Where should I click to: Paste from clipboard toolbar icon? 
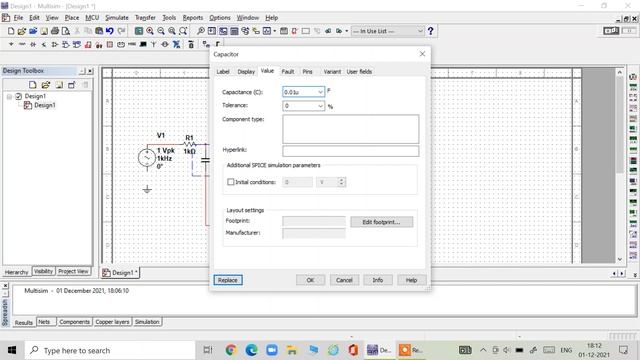[99, 31]
